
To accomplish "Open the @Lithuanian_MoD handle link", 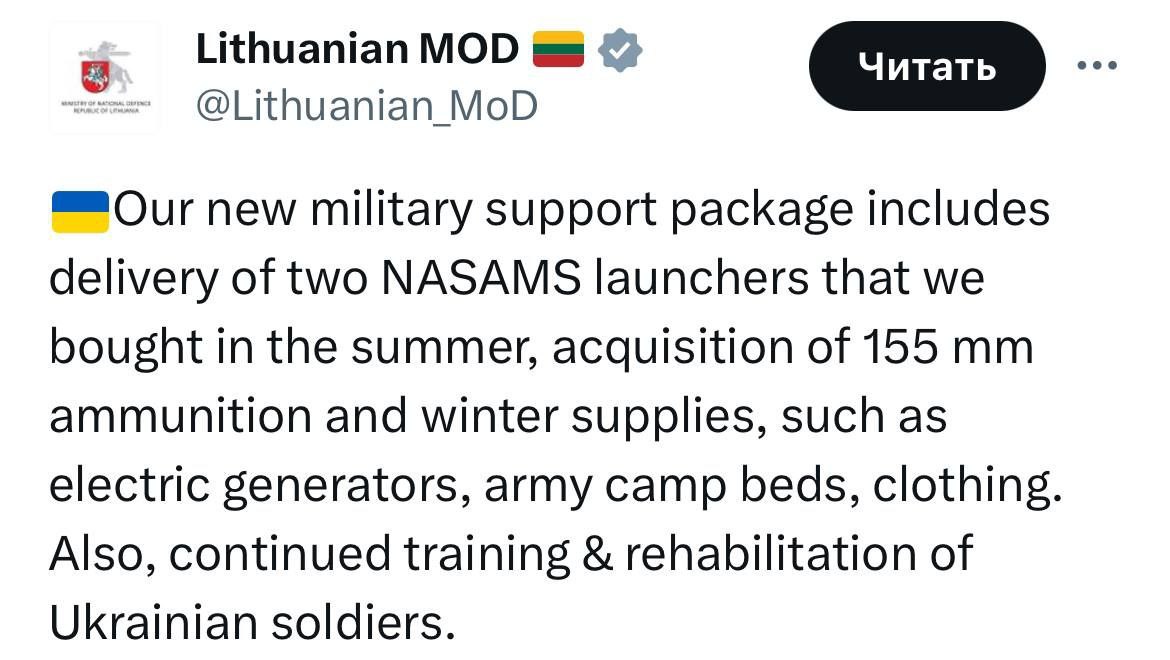I will 367,104.
